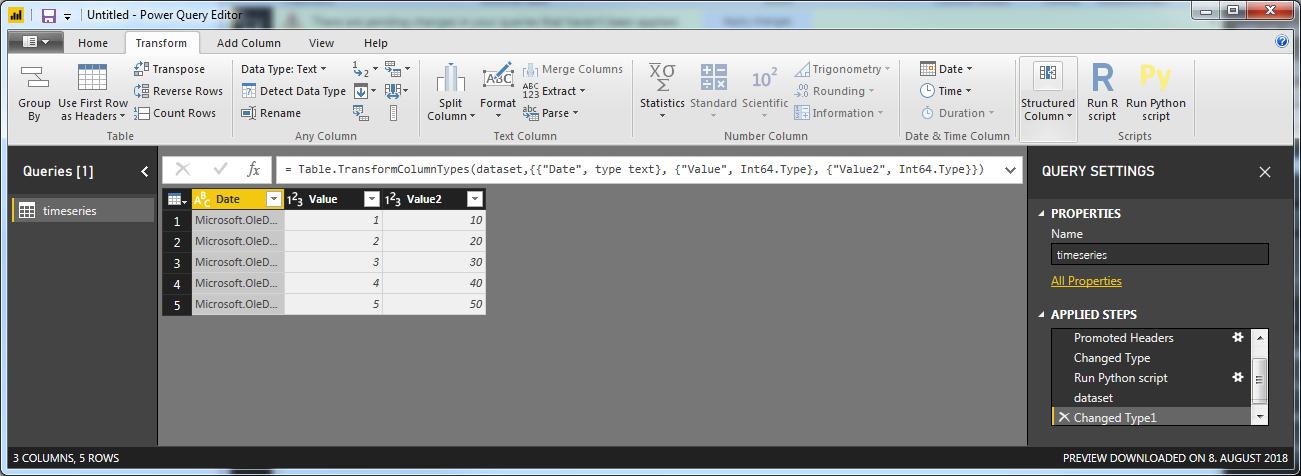Click Run Python script
This screenshot has width=1301, height=476.
coord(1156,93)
